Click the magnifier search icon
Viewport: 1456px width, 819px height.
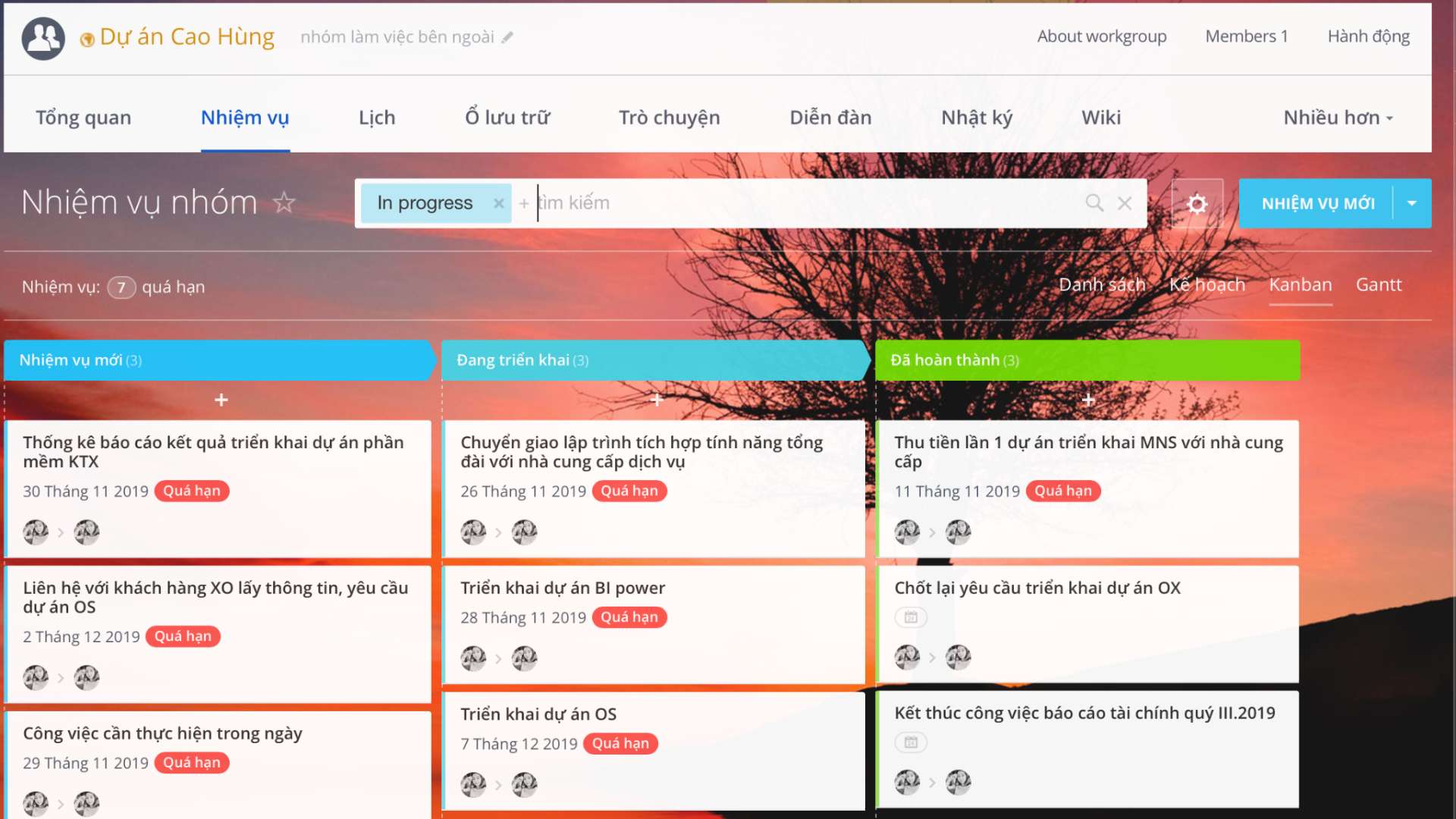[1094, 202]
